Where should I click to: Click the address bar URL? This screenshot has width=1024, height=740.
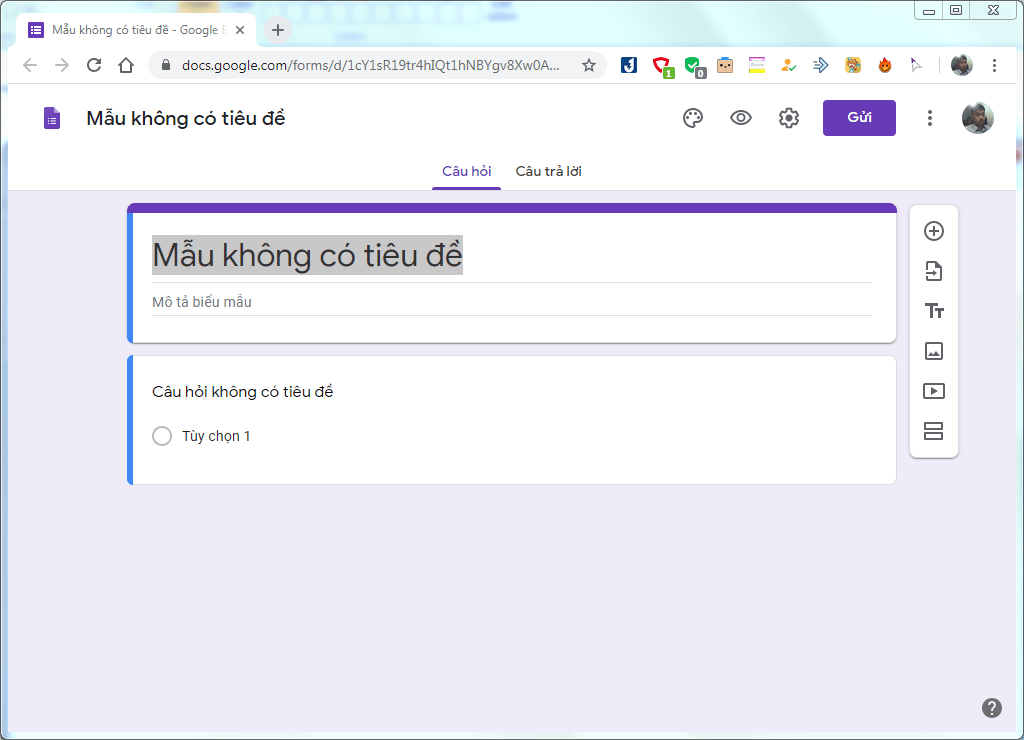coord(370,65)
